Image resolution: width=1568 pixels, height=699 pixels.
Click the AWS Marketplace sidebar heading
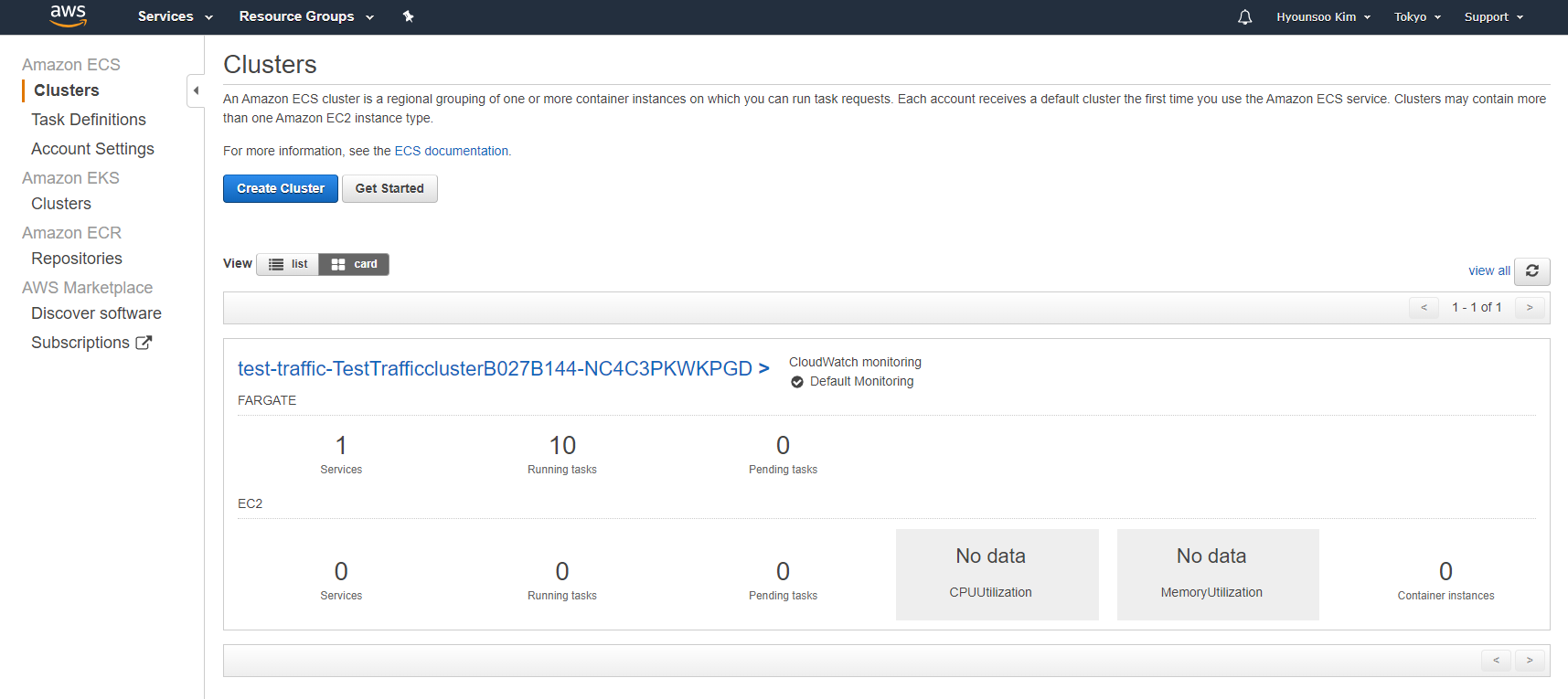87,288
